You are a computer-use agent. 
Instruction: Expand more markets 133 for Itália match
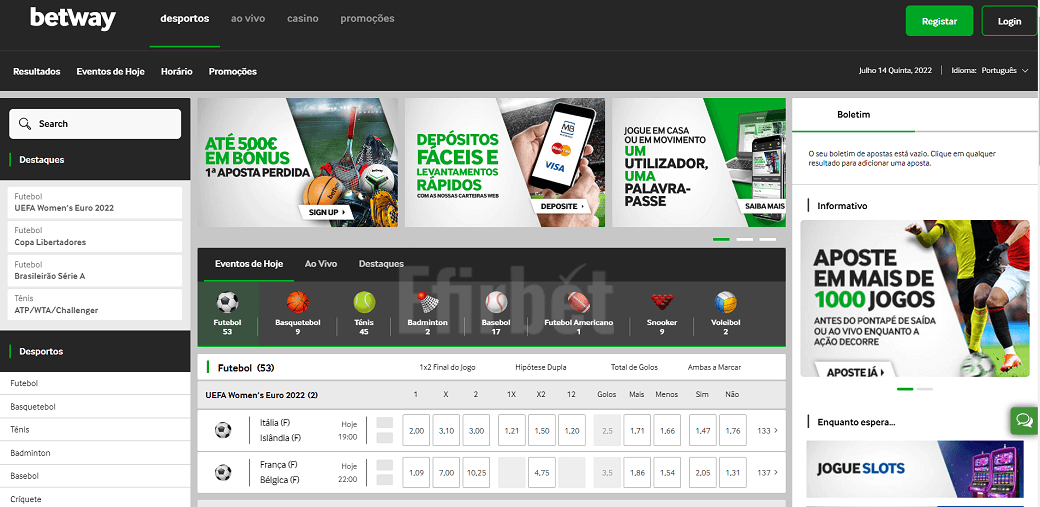point(767,431)
